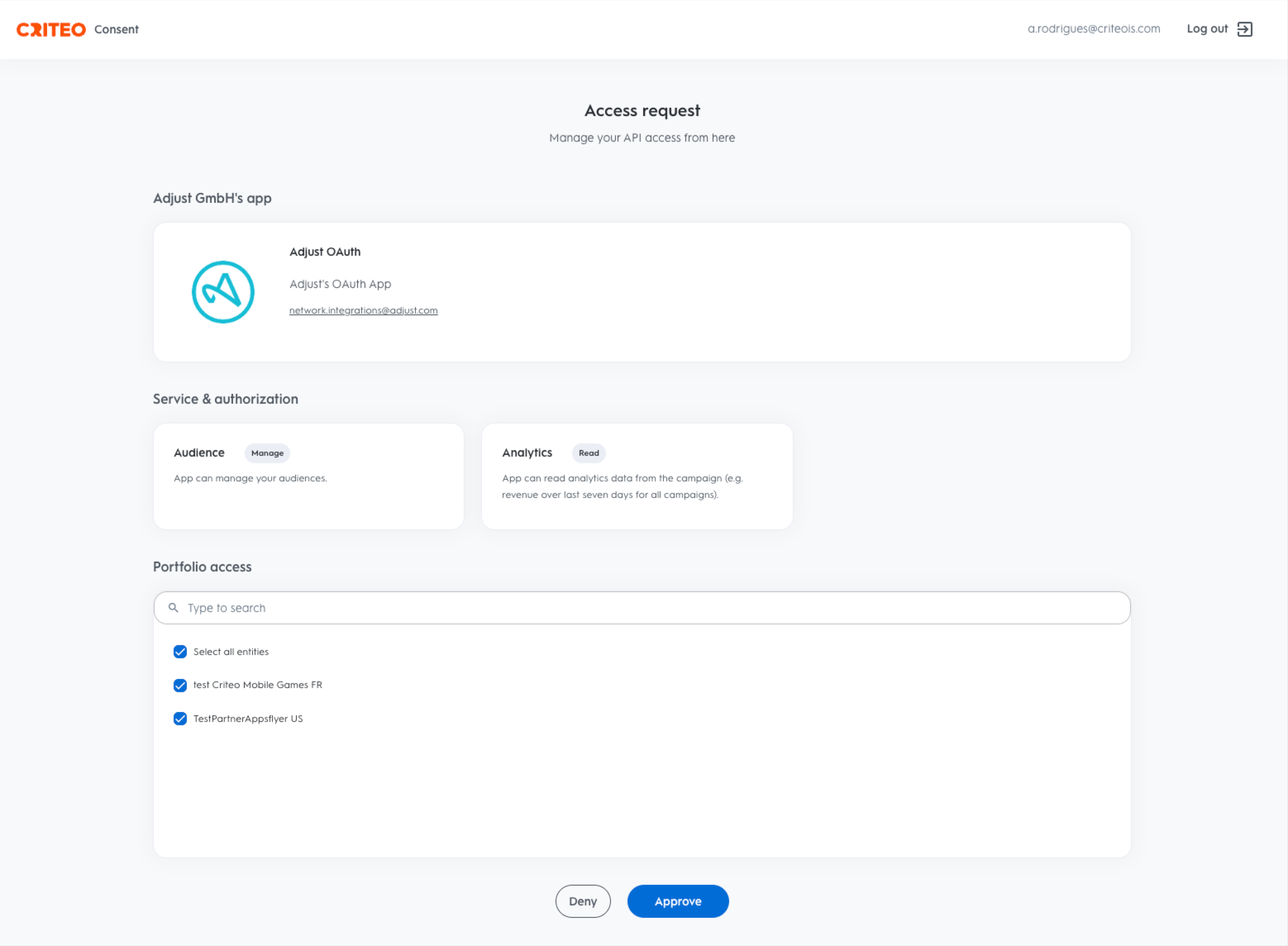Open the network.integrations@adjust.com email link
Screen dimensions: 1288x946
point(364,310)
